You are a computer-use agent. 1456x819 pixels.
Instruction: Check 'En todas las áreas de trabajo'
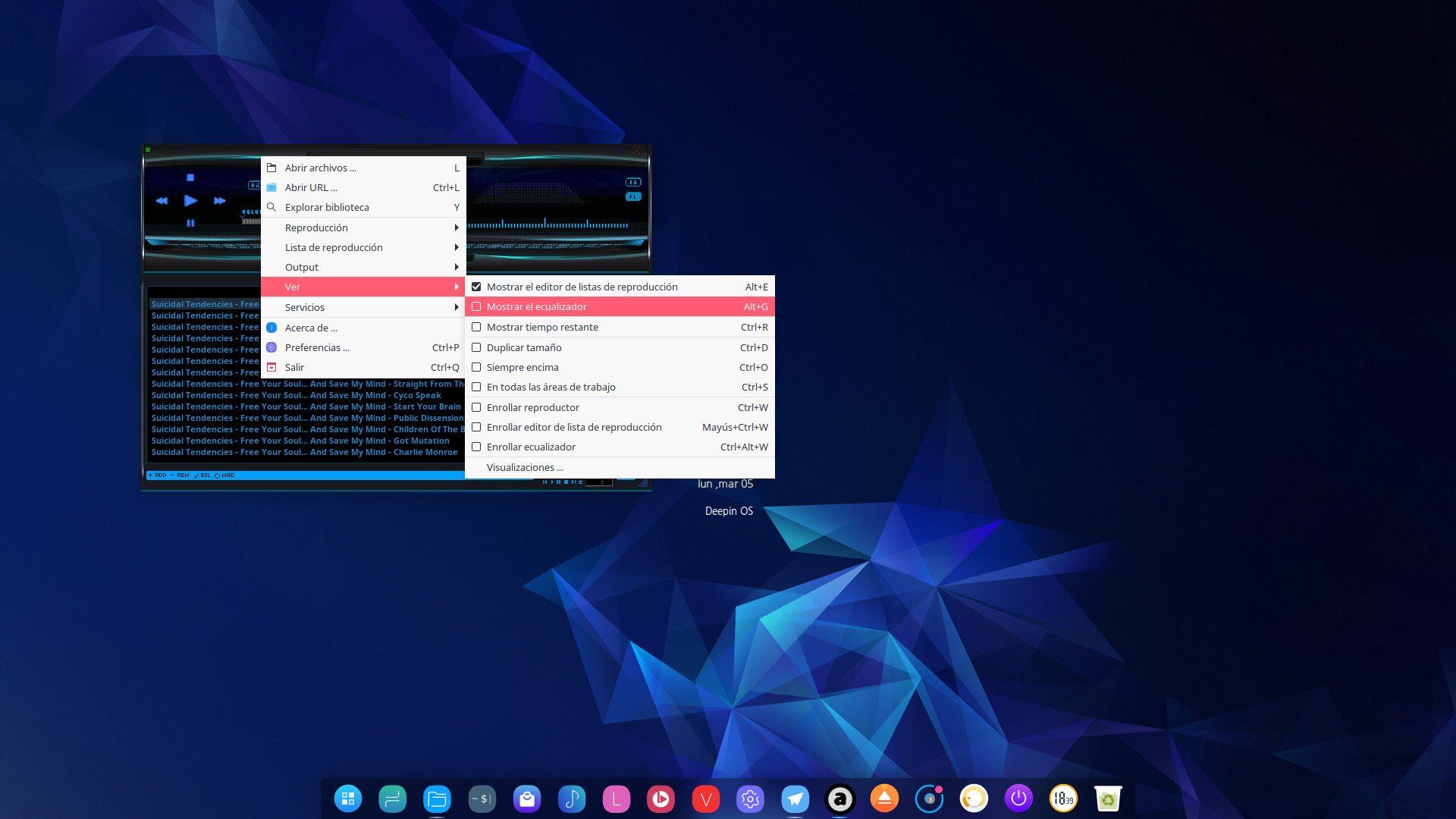620,387
